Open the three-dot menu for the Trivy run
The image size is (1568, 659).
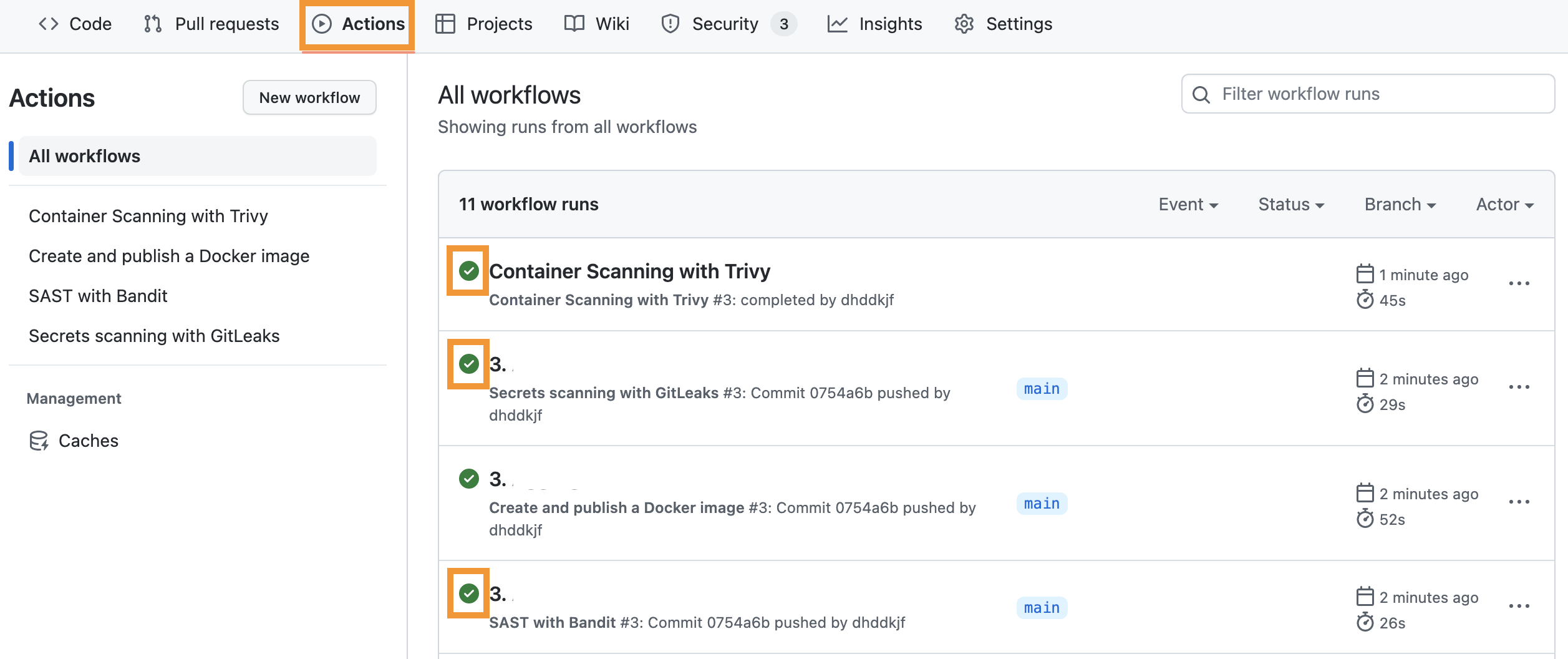tap(1519, 283)
